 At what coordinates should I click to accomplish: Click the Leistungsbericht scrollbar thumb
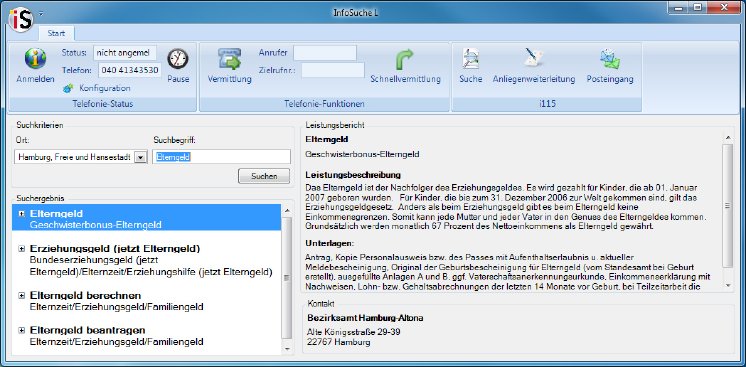tap(728, 206)
